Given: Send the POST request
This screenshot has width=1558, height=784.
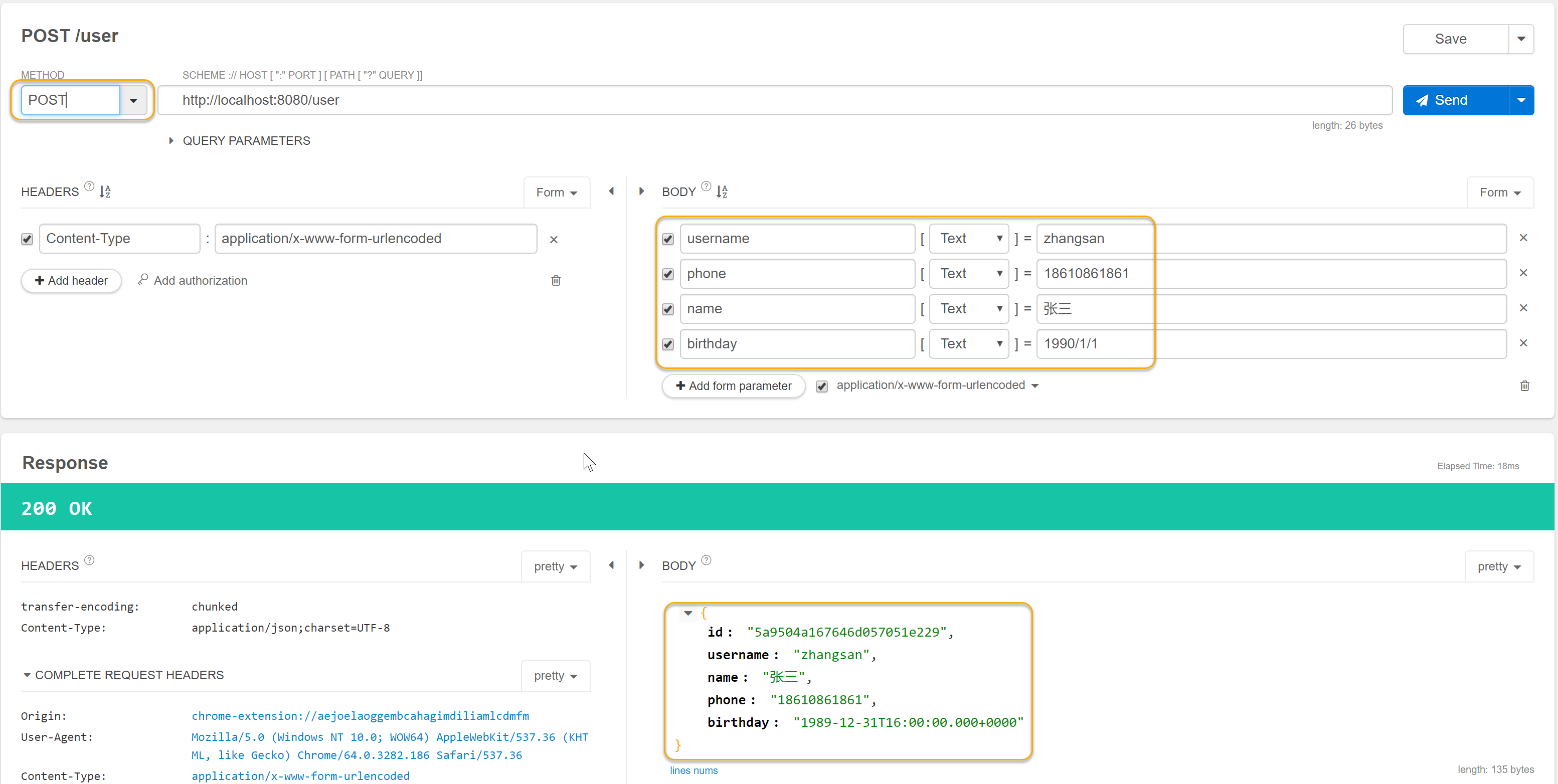Looking at the screenshot, I should pos(1456,100).
